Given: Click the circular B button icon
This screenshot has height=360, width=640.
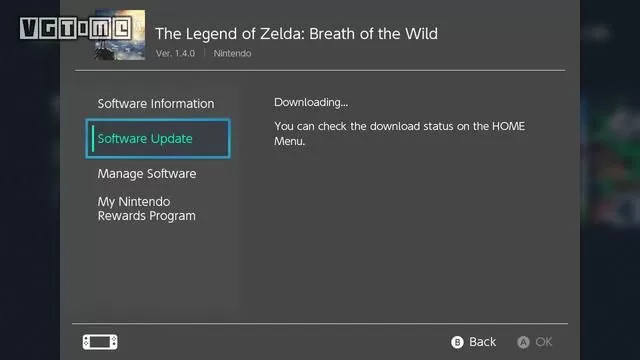Looking at the screenshot, I should pos(457,342).
